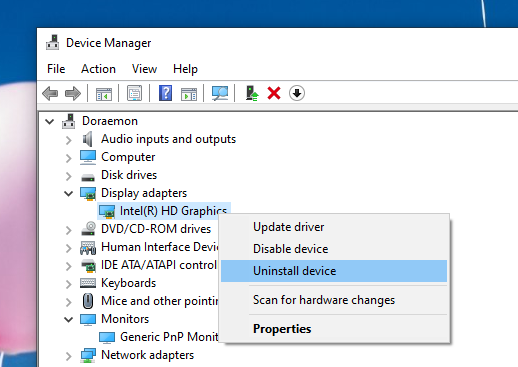Click the Back arrow toolbar icon
The image size is (518, 367).
click(50, 93)
